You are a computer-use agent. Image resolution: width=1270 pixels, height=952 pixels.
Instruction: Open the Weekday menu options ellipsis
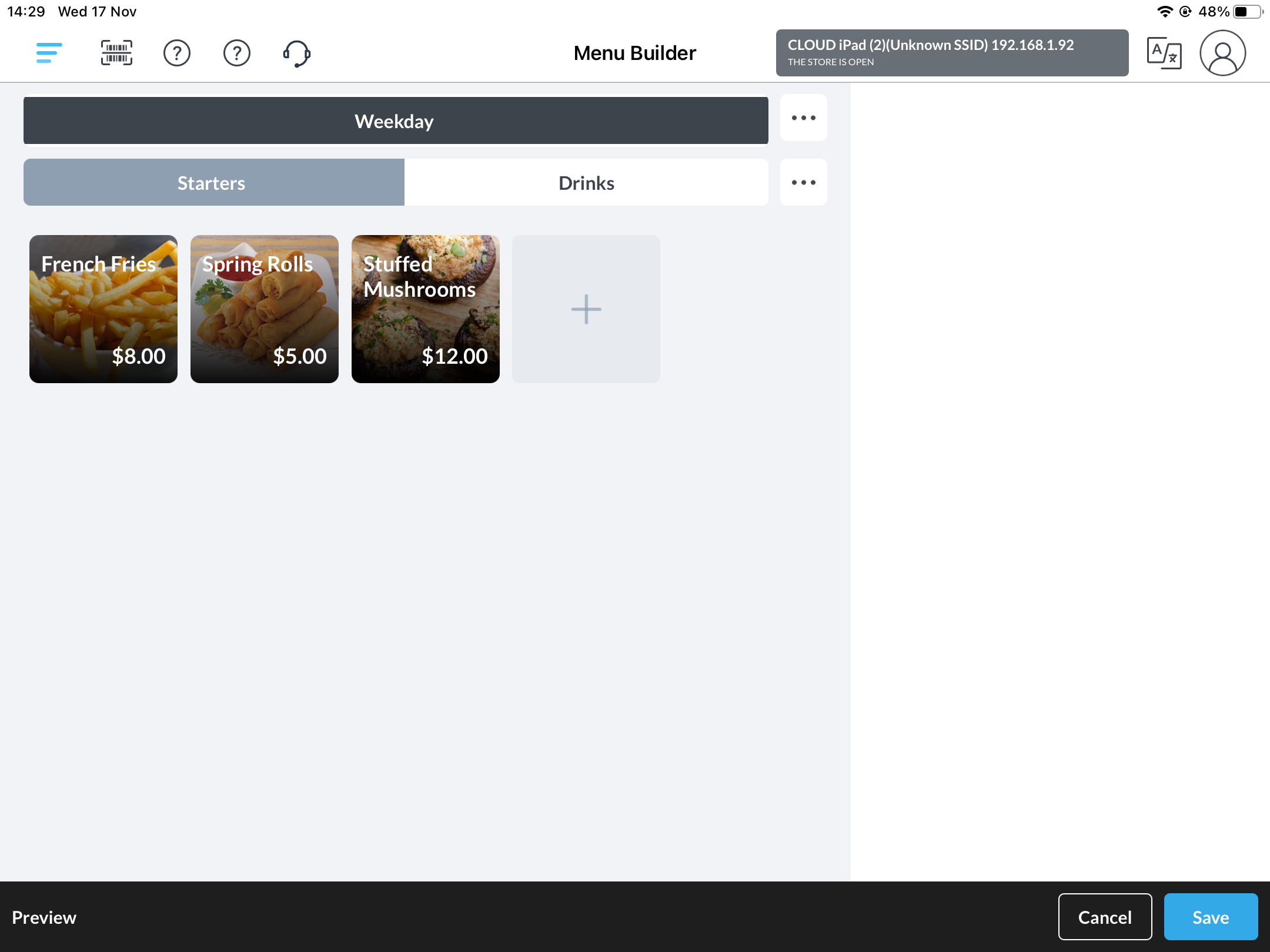coord(804,118)
